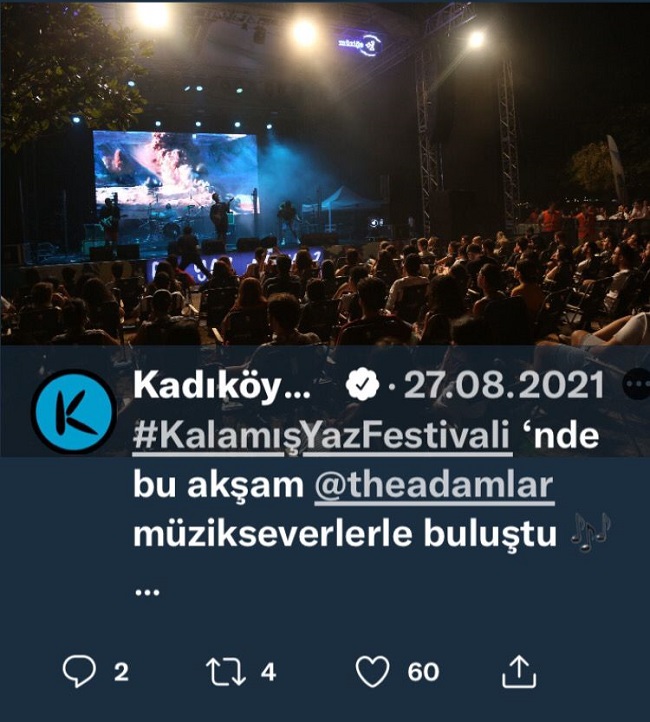Click the like count 60
650x722 pixels.
coord(423,672)
